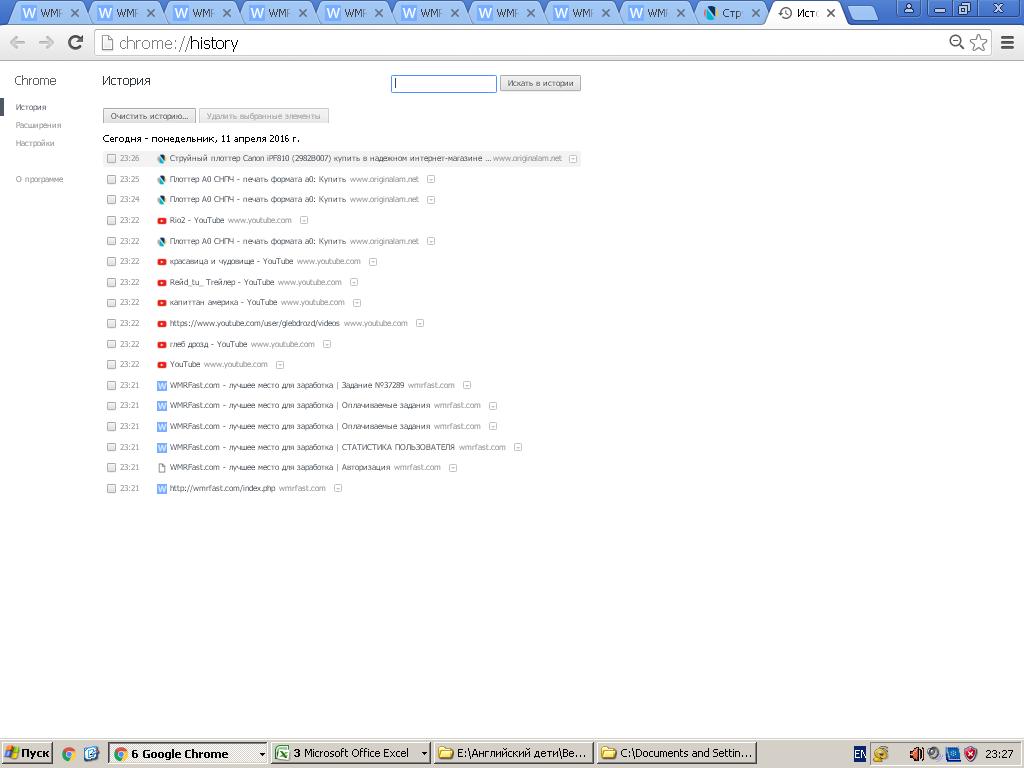Open WMRFast Задание №37289 link
Image resolution: width=1024 pixels, height=768 pixels.
click(x=287, y=385)
